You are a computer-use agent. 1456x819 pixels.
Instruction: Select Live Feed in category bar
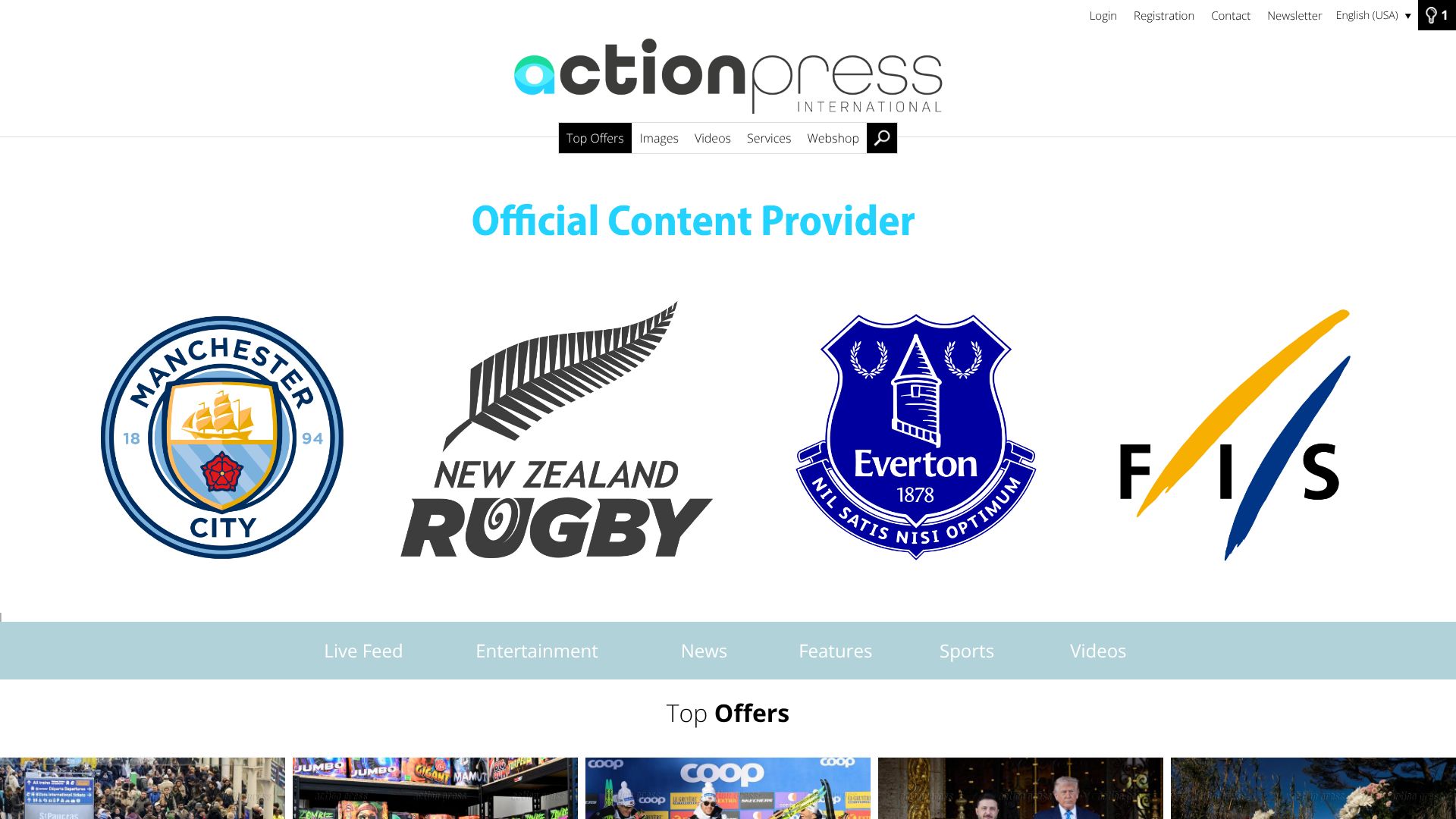coord(363,651)
